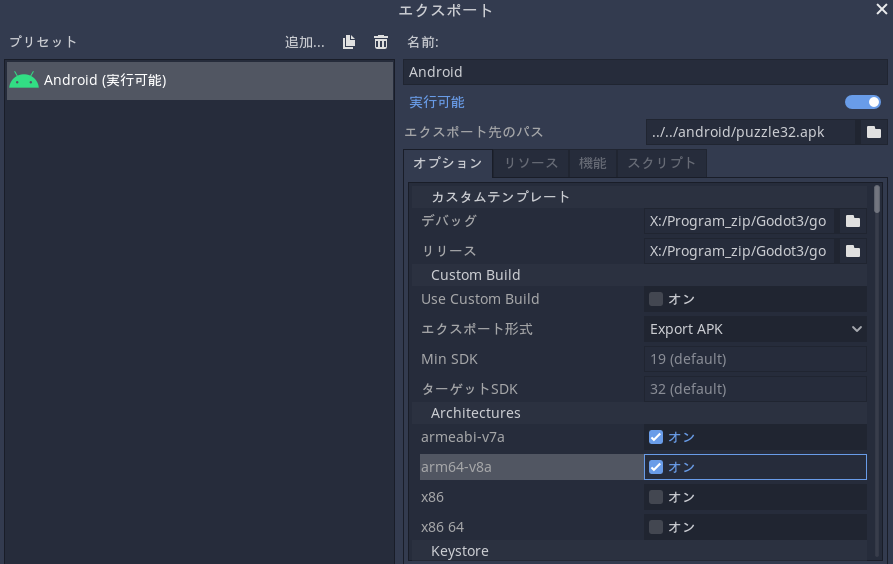Delete the preset with trash icon
Image resolution: width=893 pixels, height=564 pixels.
380,42
